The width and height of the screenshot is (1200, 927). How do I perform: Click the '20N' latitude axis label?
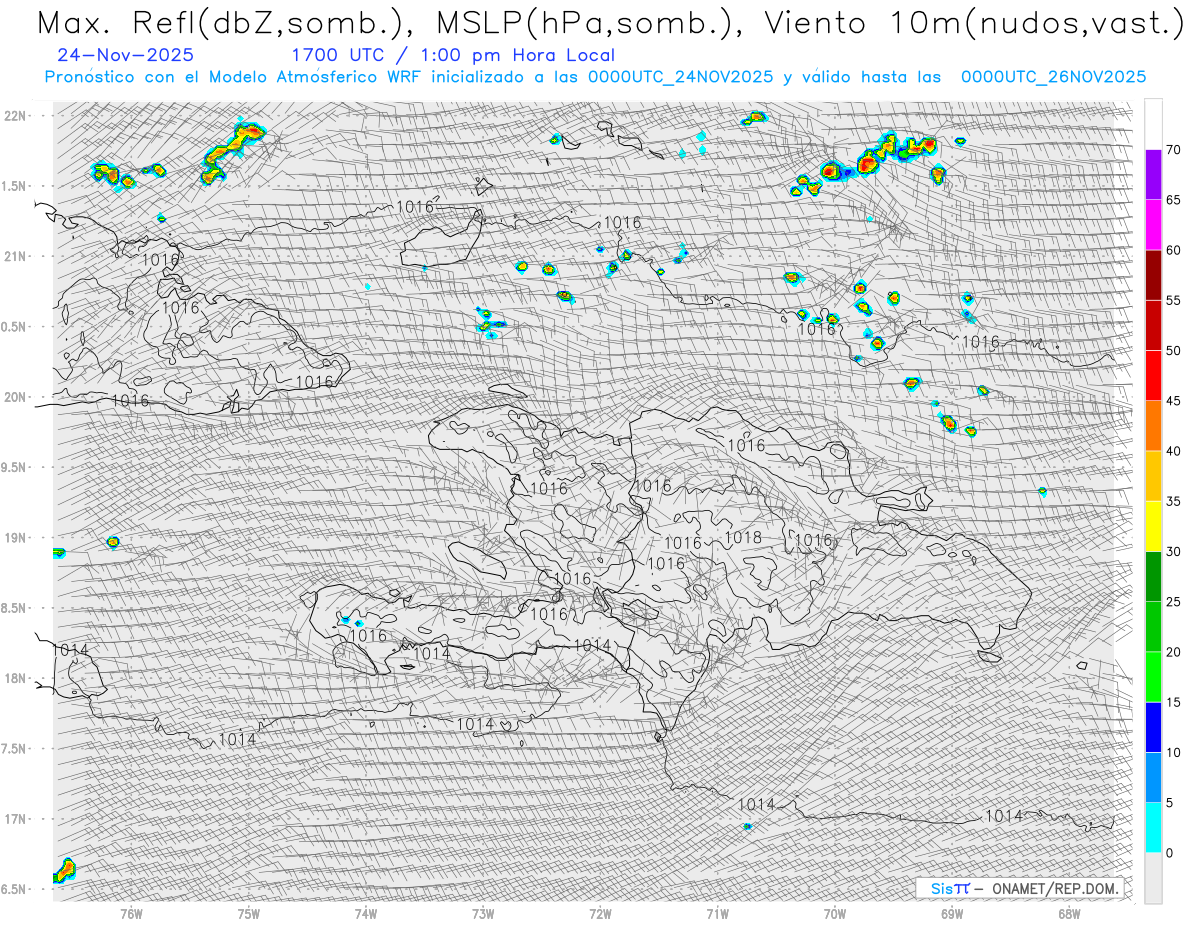pyautogui.click(x=17, y=397)
